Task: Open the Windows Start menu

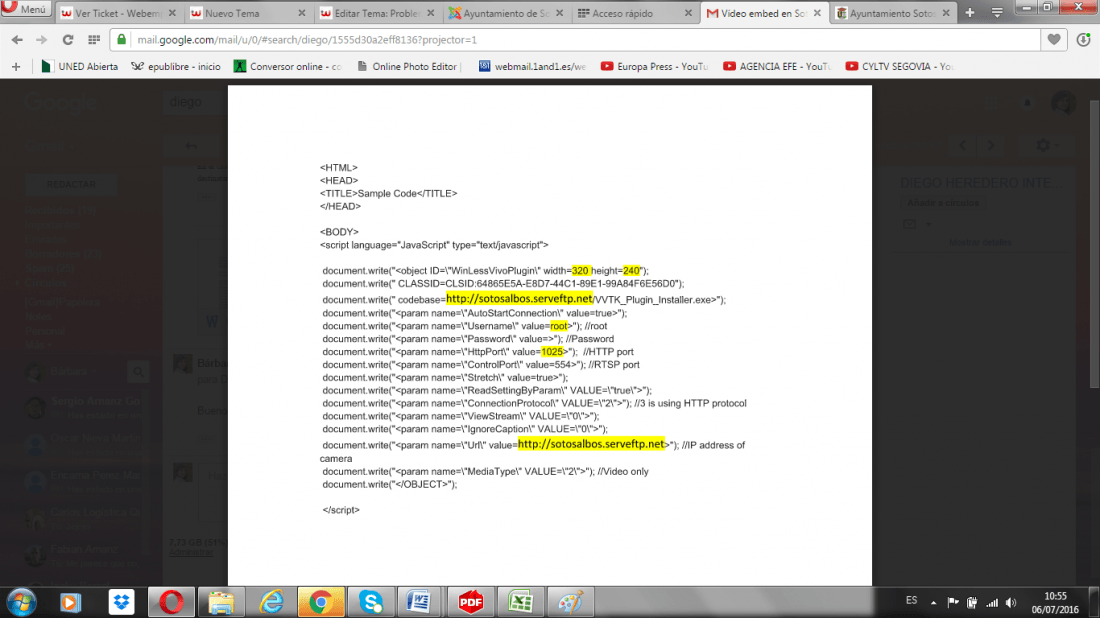Action: pos(21,603)
